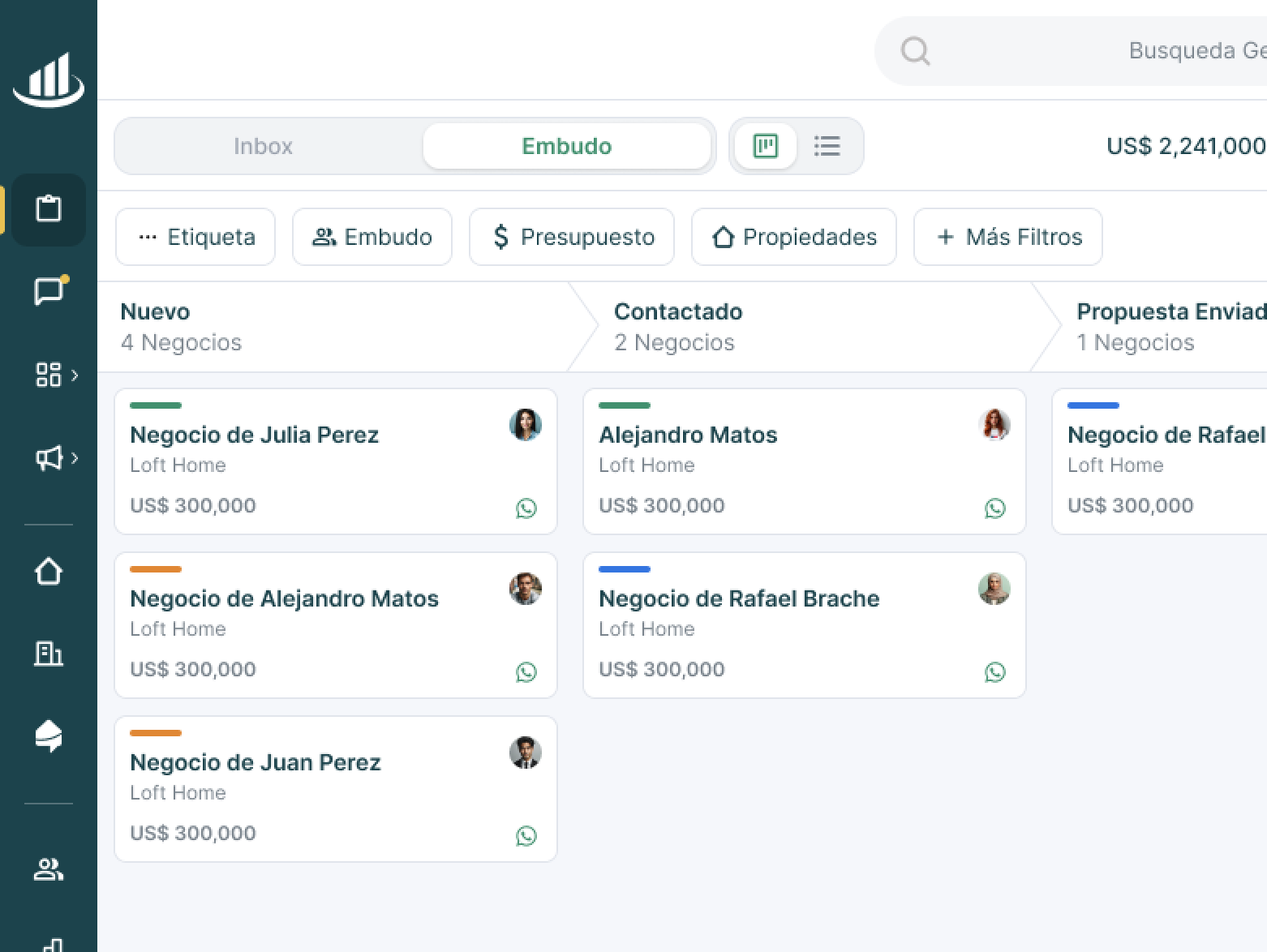Screen dimensions: 1267x952
Task: Open the buildings section in the sidebar
Action: pos(49,654)
